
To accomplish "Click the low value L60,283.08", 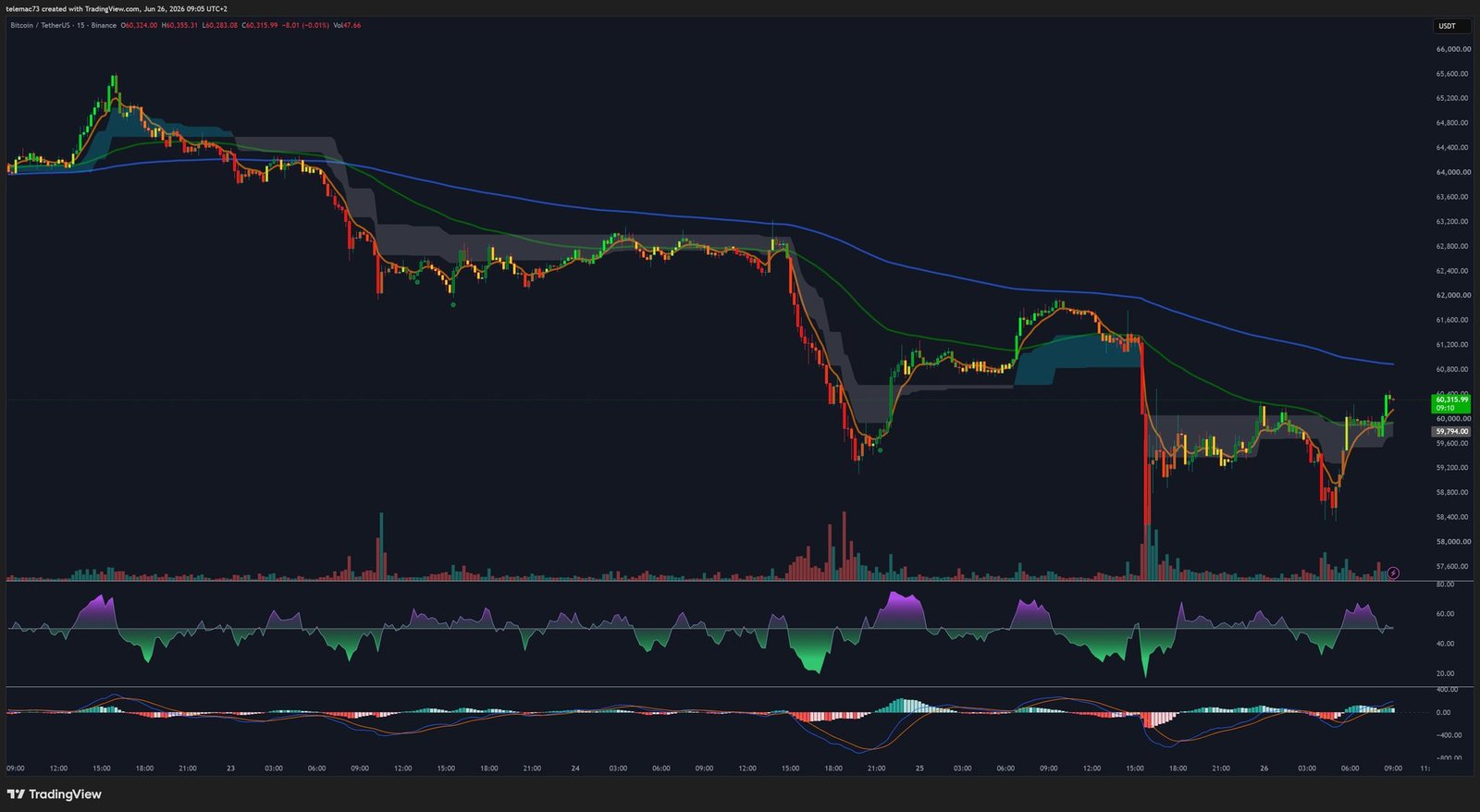I will tap(220, 25).
